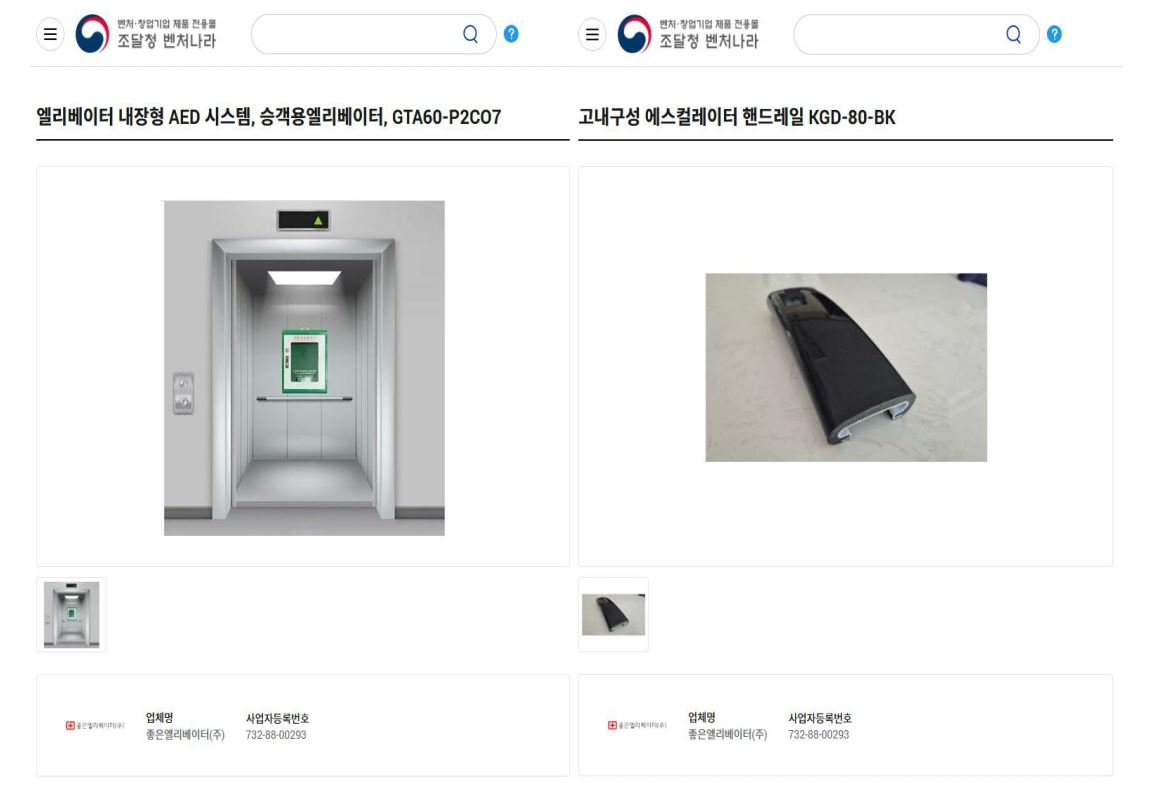Click the right 좋은엘리베이터(주) company name

728,735
